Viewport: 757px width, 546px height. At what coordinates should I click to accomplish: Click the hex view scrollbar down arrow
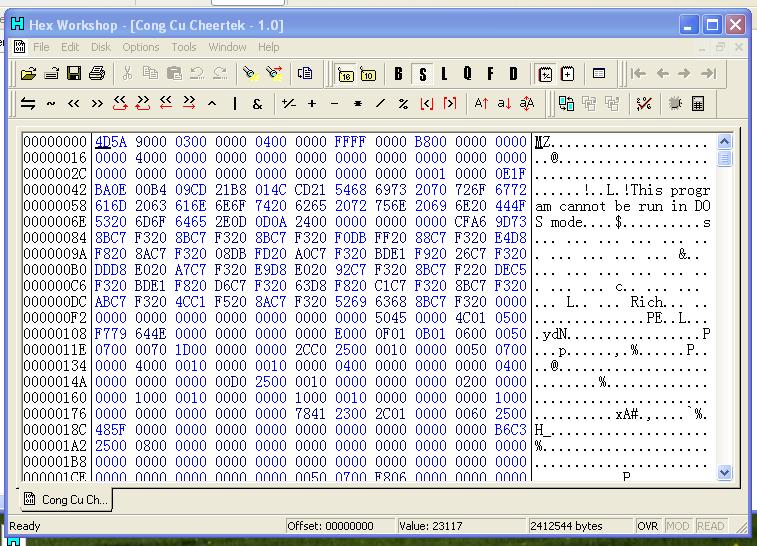coord(724,472)
